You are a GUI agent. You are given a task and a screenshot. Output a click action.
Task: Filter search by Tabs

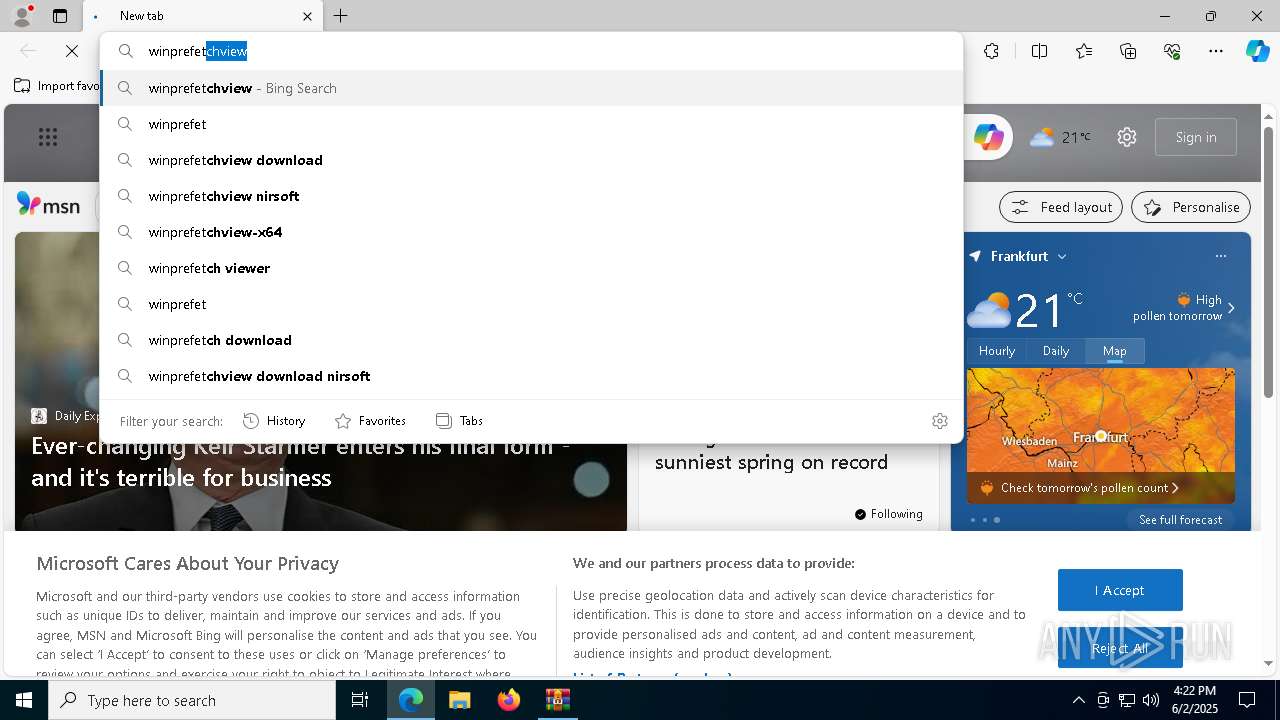460,421
